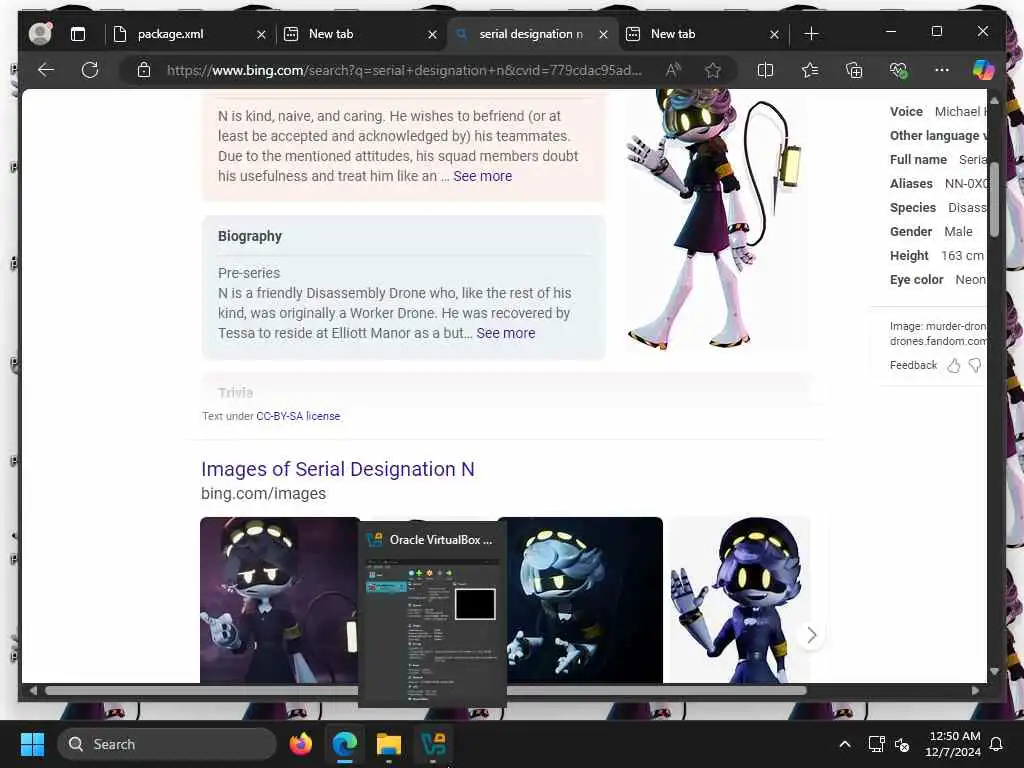Give thumbs up feedback
The height and width of the screenshot is (768, 1024).
point(953,366)
